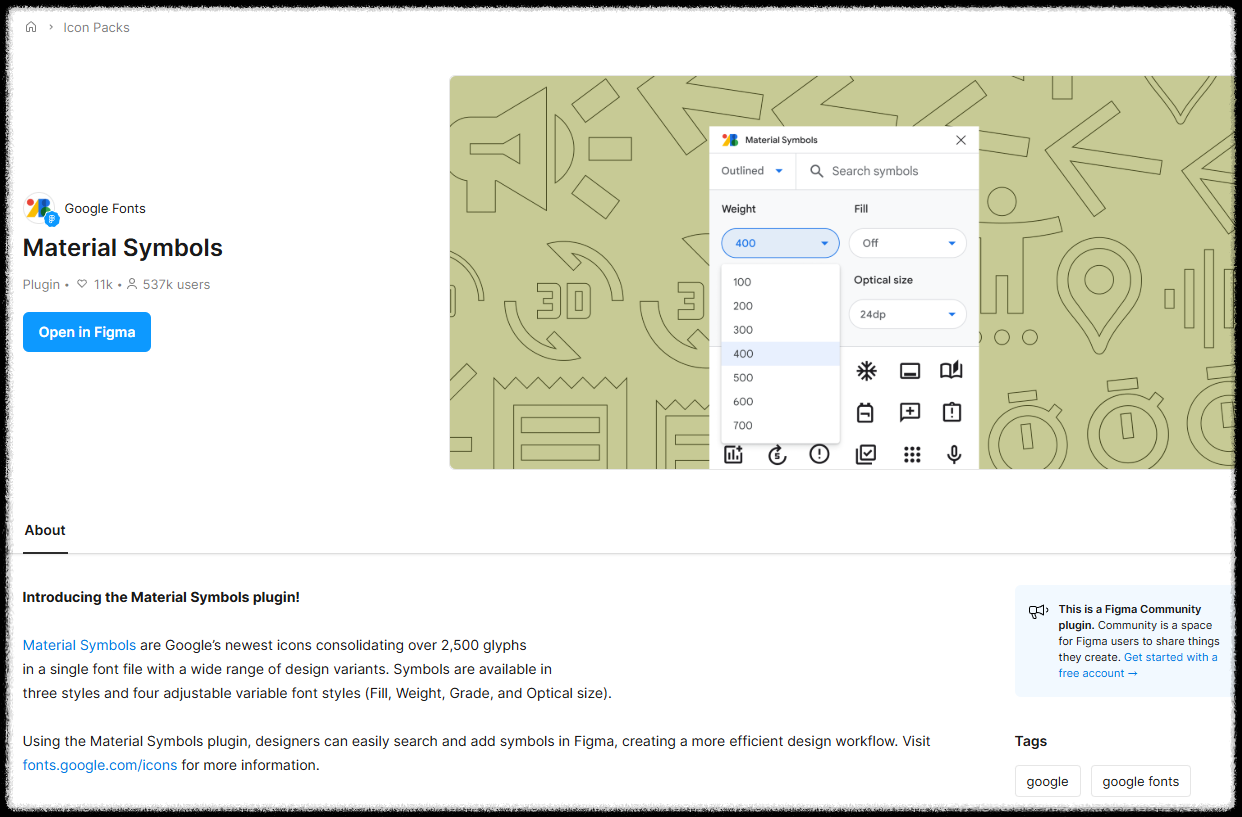Screen dimensions: 1242x817
Task: Open the Weight 400 dropdown
Action: click(x=780, y=243)
